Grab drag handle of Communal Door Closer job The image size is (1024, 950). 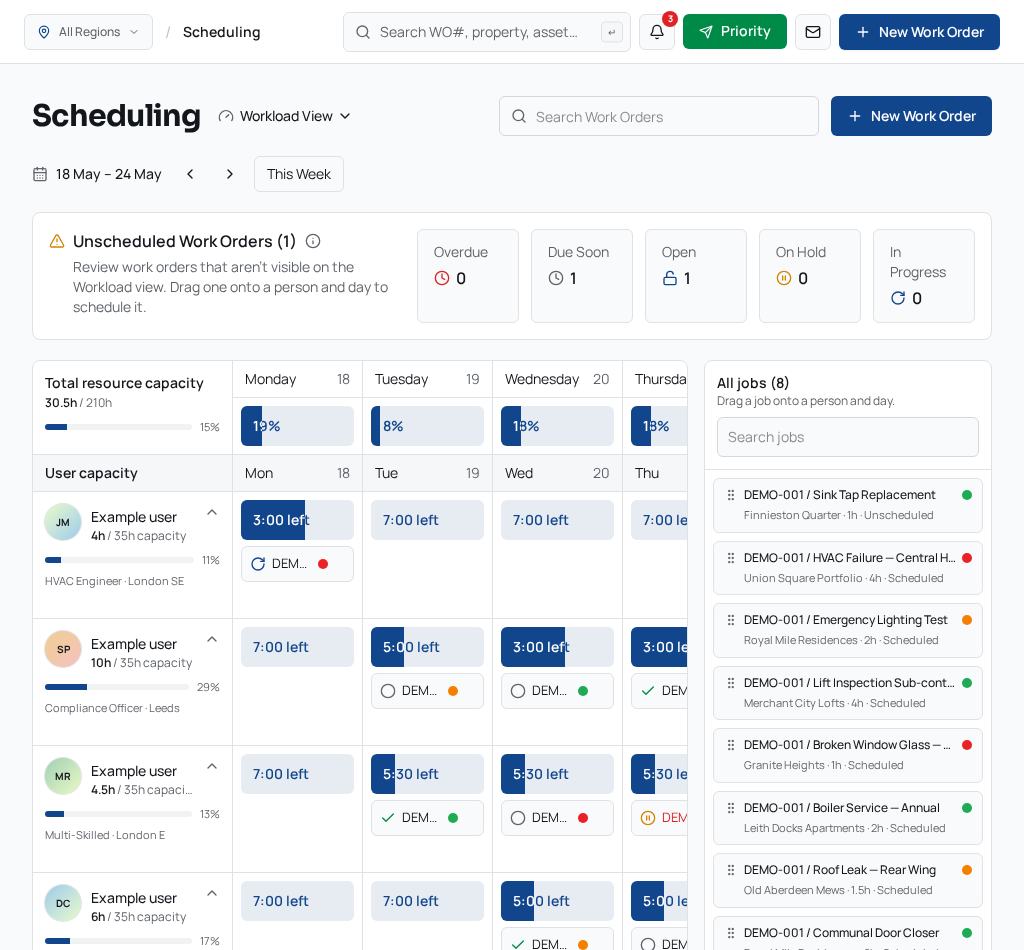pos(731,933)
